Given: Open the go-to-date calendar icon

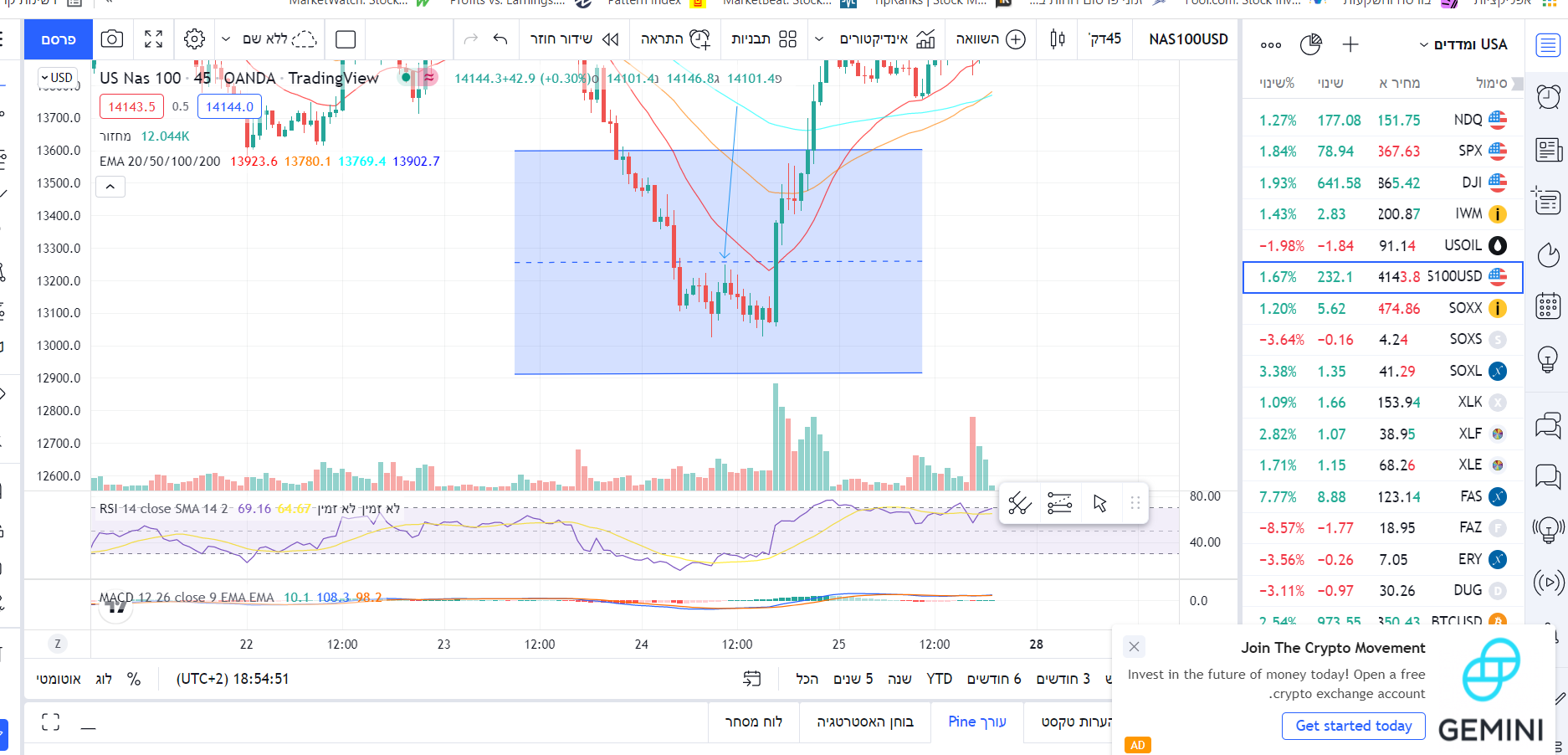Looking at the screenshot, I should pos(752,679).
